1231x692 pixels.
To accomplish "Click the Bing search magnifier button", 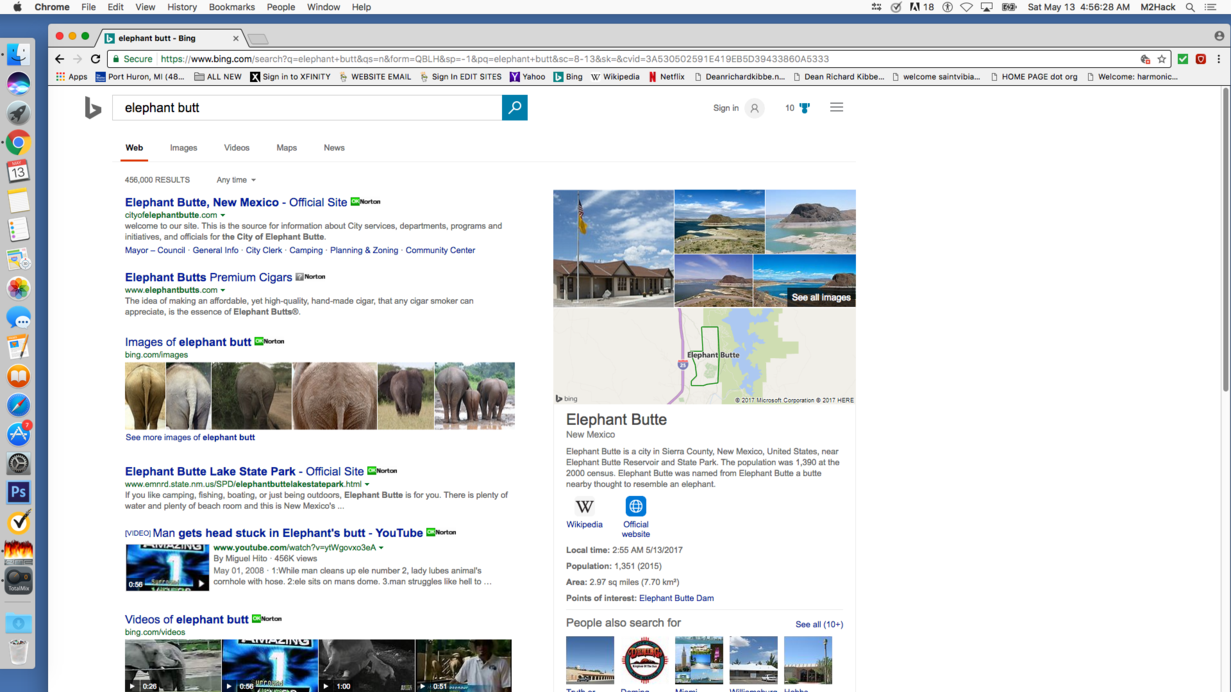I will pyautogui.click(x=514, y=108).
